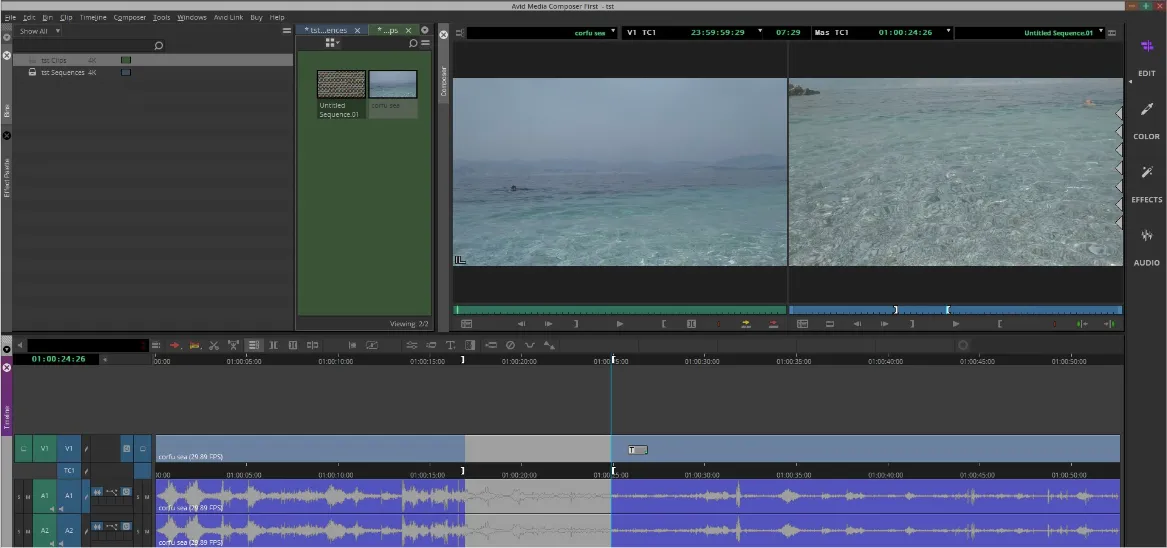
Task: Open the COLOR workspace
Action: click(x=1146, y=121)
